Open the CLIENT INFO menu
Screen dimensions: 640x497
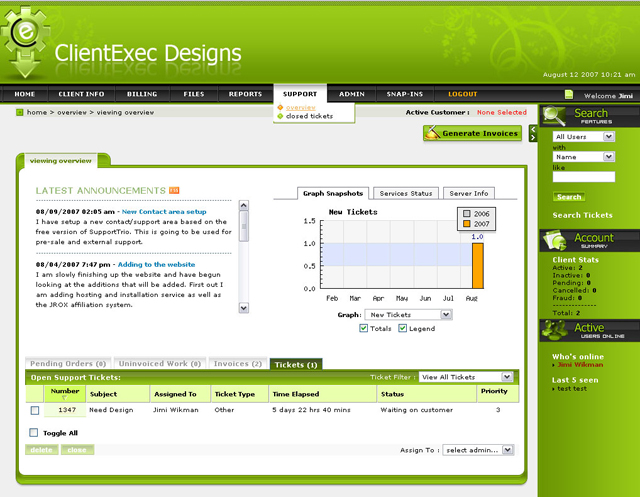[81, 94]
